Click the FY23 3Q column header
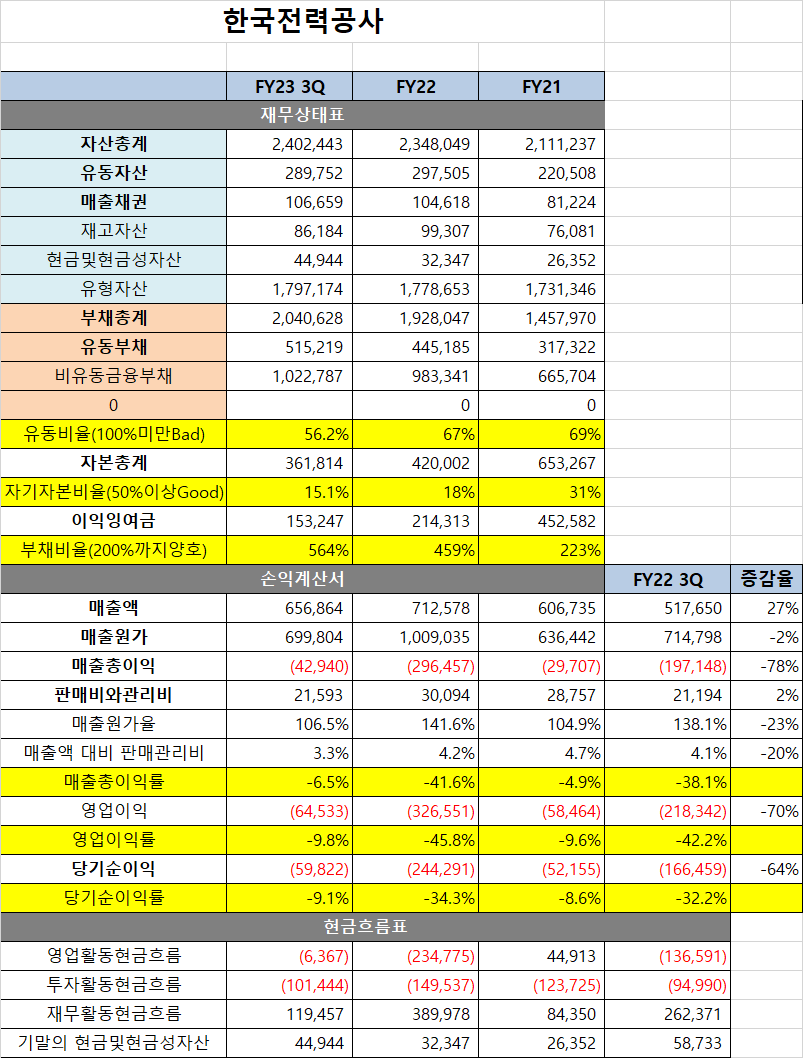The height and width of the screenshot is (1058, 803). coord(291,86)
